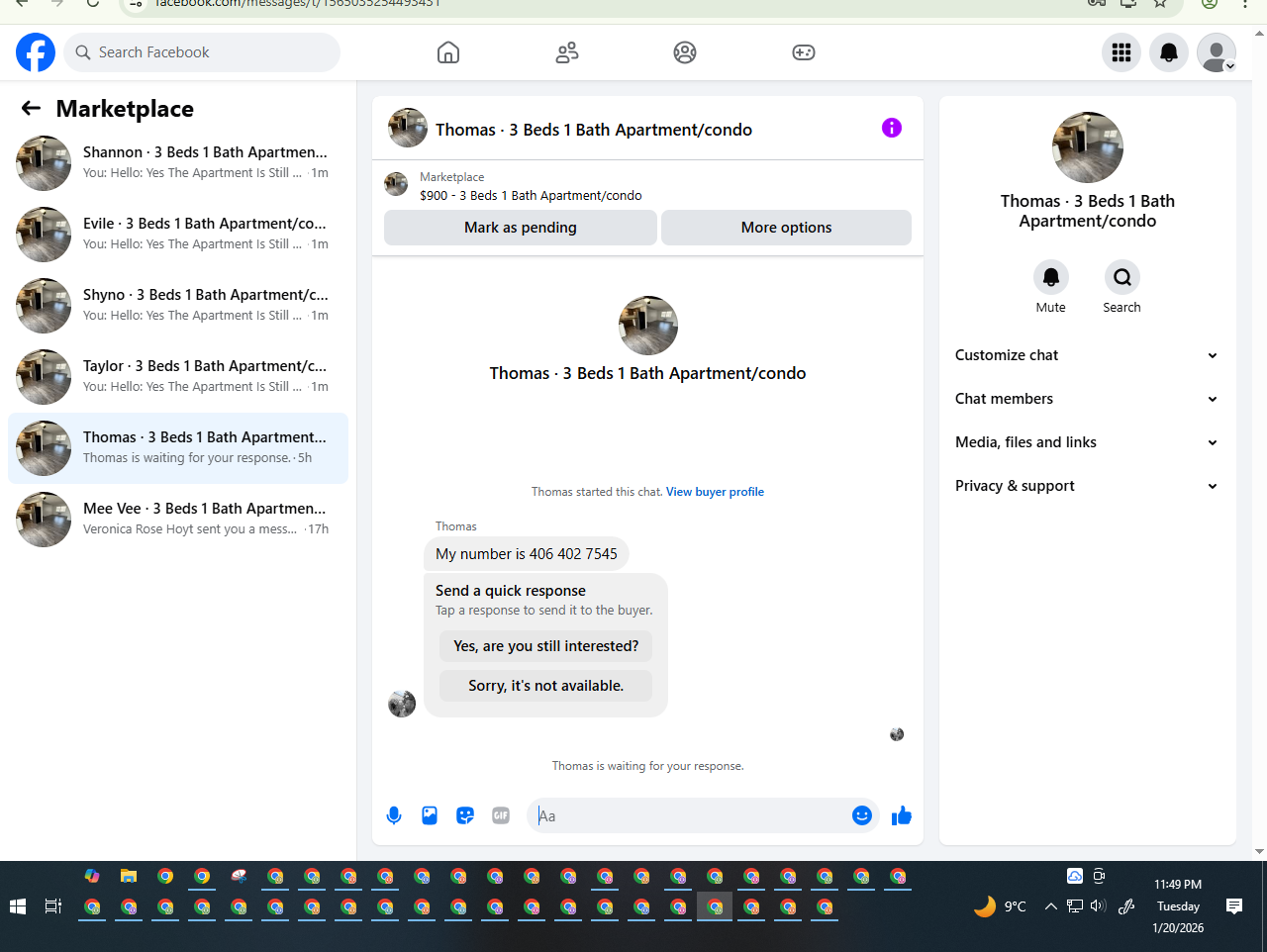Open the Windows Start menu
1267x952 pixels.
click(18, 906)
